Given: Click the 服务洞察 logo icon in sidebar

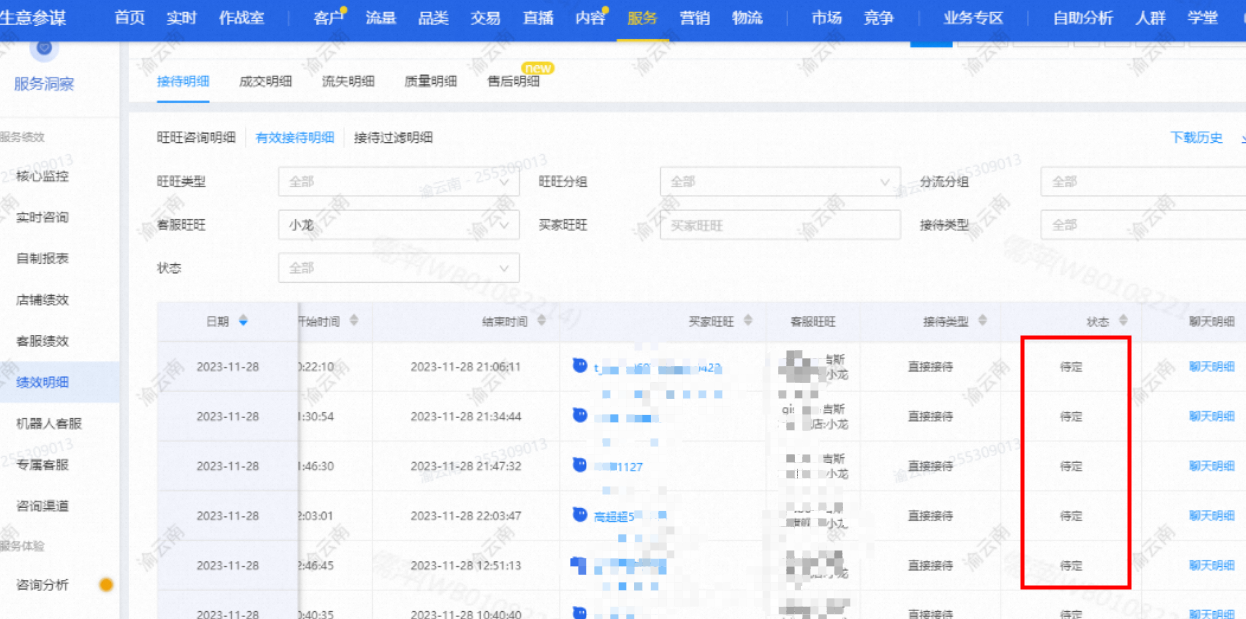Looking at the screenshot, I should point(43,48).
